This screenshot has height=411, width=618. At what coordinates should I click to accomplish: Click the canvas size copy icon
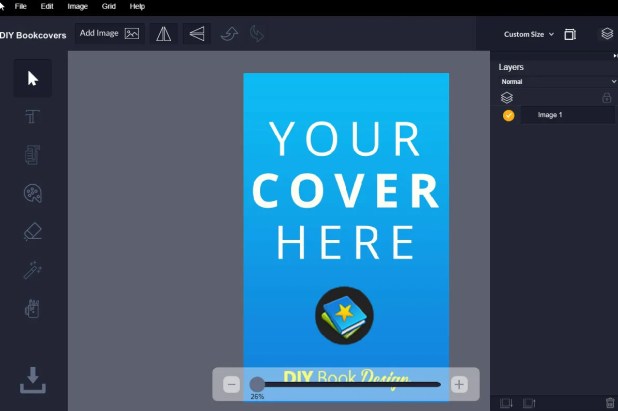pyautogui.click(x=570, y=34)
